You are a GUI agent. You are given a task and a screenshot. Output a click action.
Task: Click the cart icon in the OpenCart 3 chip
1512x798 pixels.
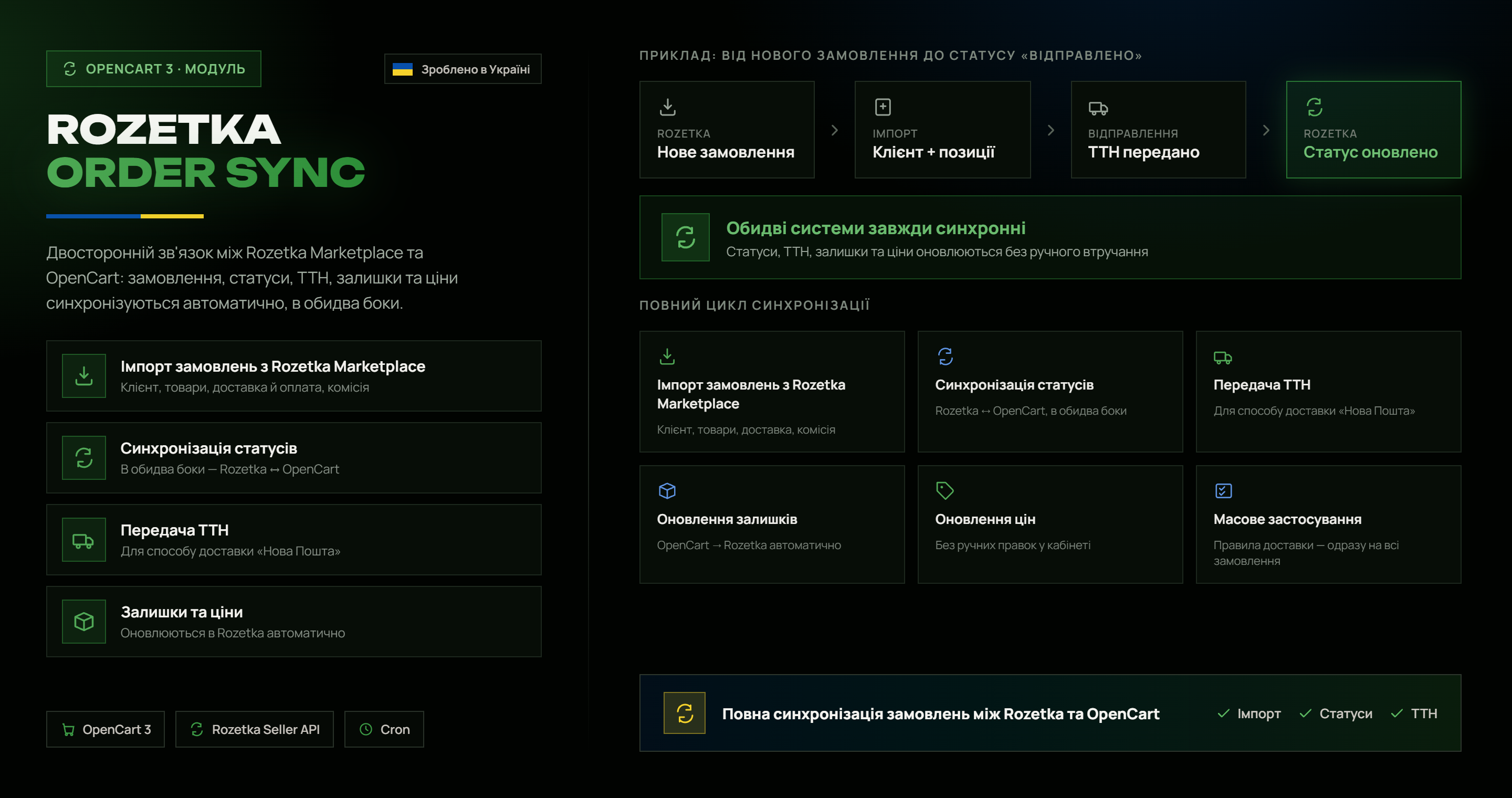point(69,729)
